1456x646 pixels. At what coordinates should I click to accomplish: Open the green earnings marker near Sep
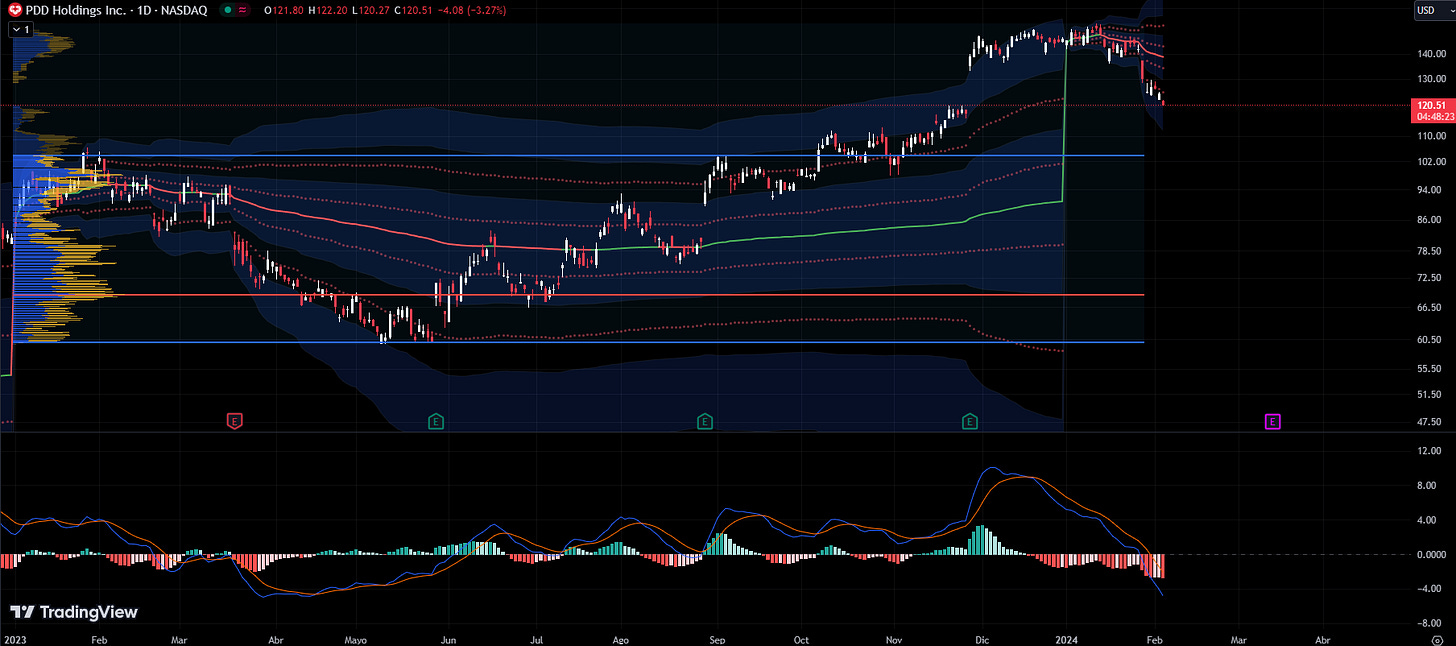click(705, 422)
